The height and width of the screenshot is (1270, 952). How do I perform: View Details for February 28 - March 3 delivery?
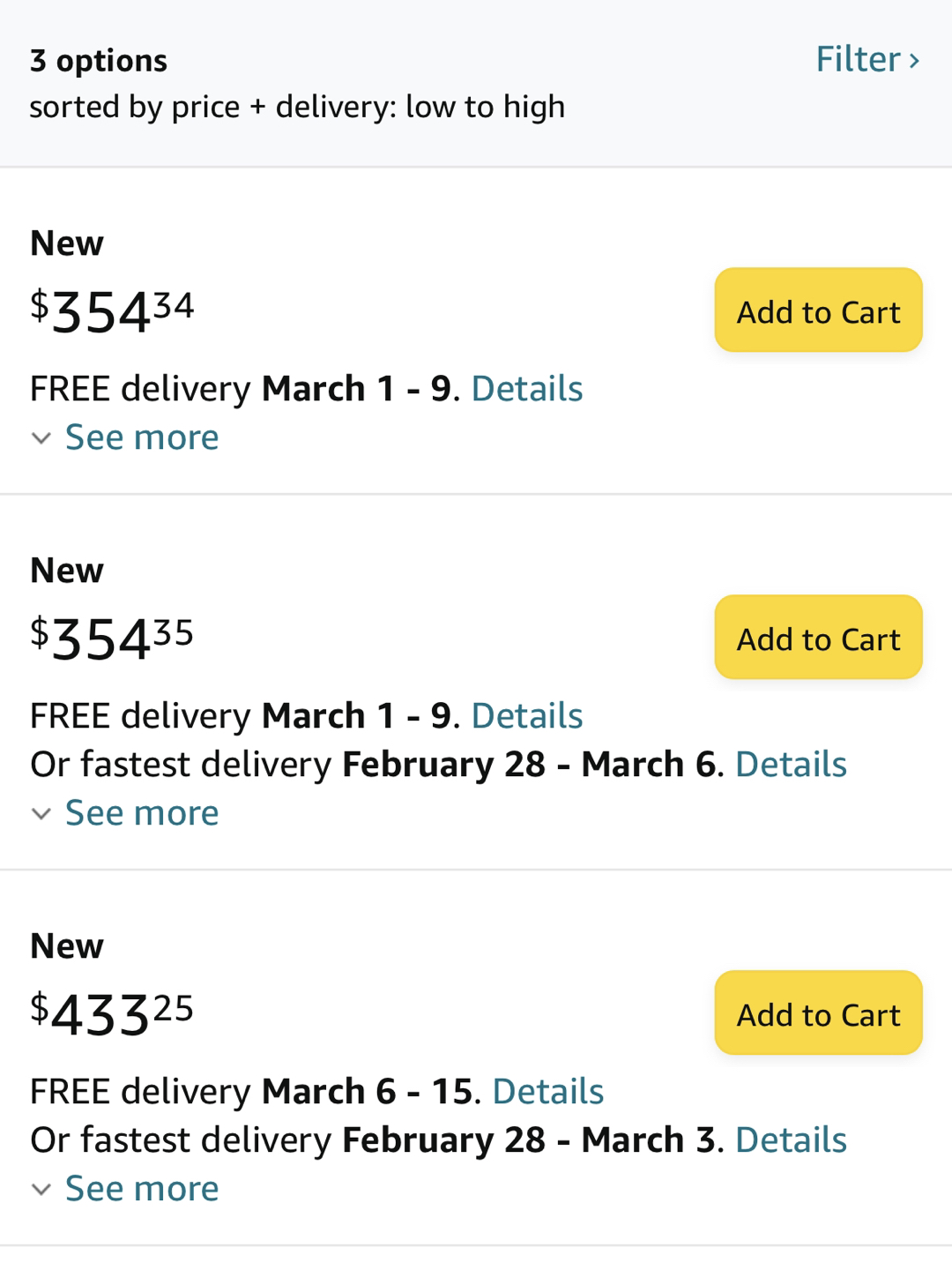click(x=791, y=1140)
